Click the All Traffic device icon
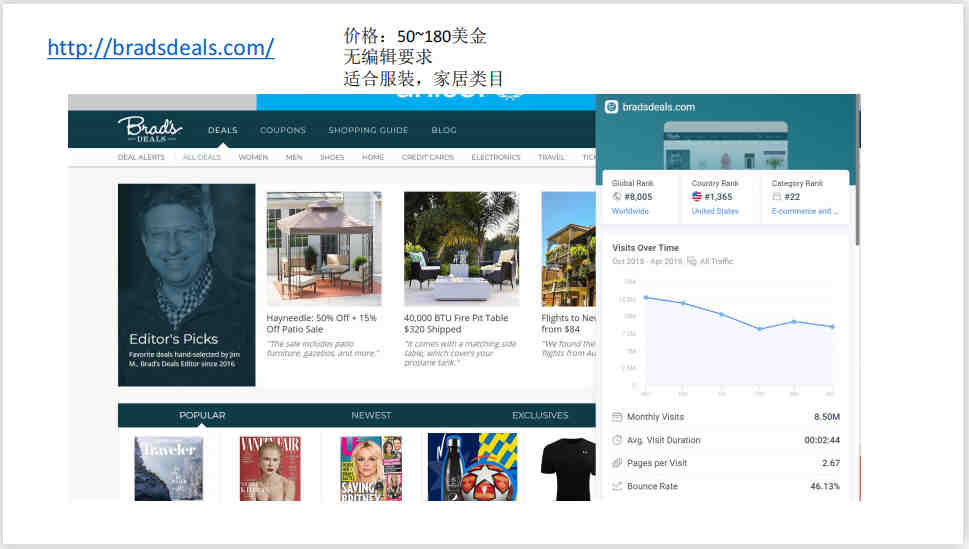This screenshot has height=549, width=969. pyautogui.click(x=692, y=262)
